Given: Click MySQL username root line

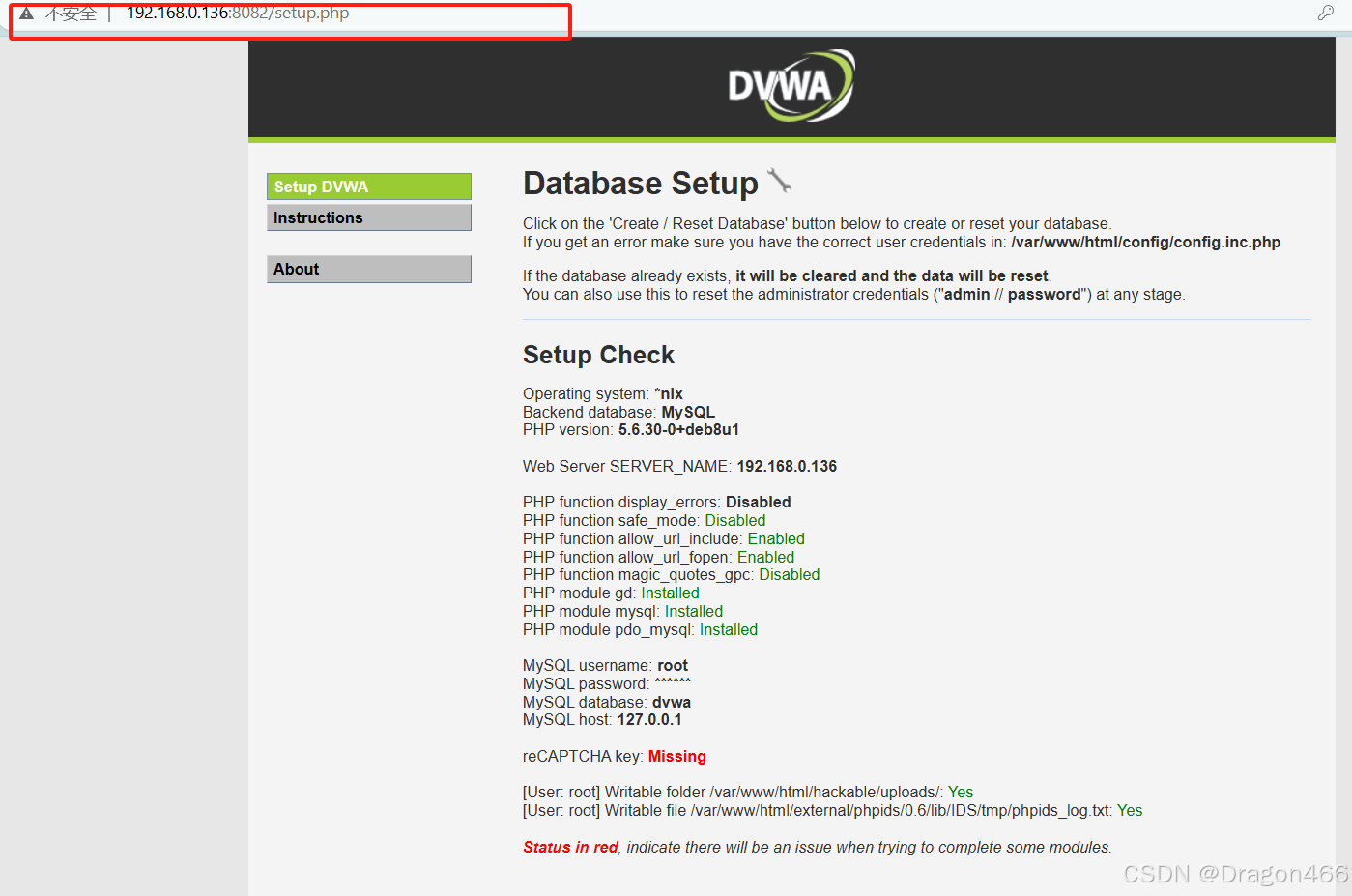Looking at the screenshot, I should (x=605, y=665).
